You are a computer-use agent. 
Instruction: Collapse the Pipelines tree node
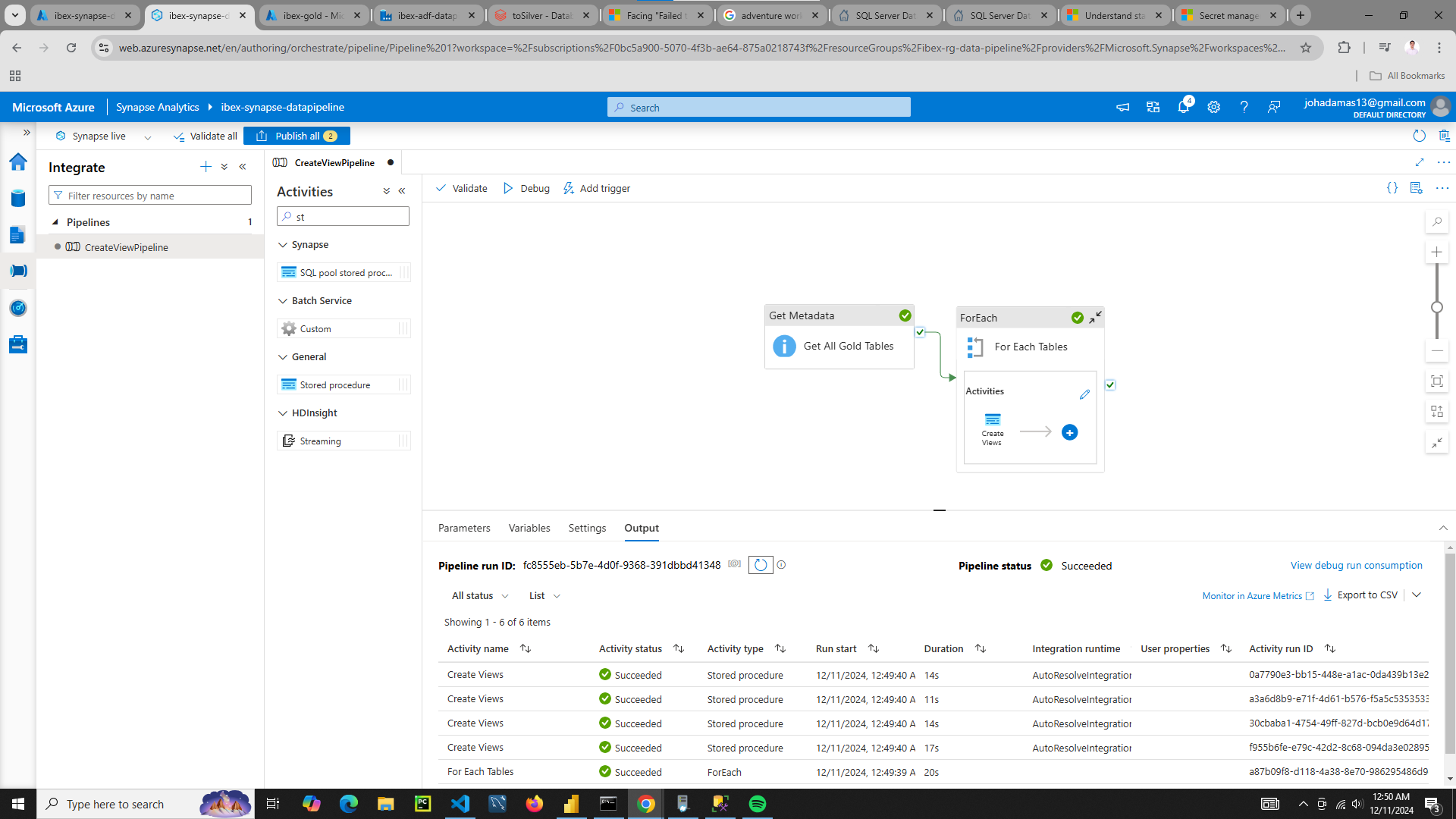(55, 222)
